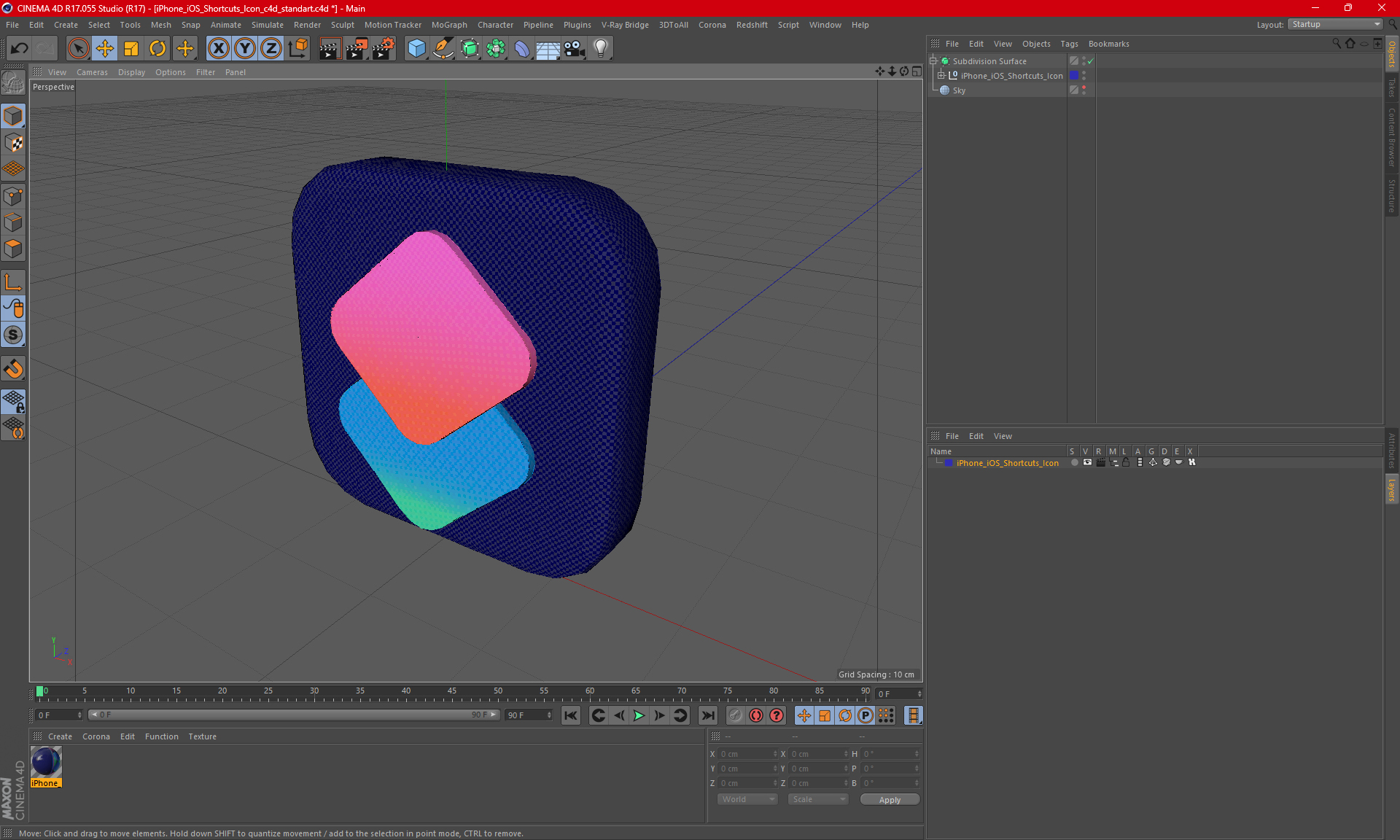1400x840 pixels.
Task: Add a Light object
Action: tap(601, 48)
